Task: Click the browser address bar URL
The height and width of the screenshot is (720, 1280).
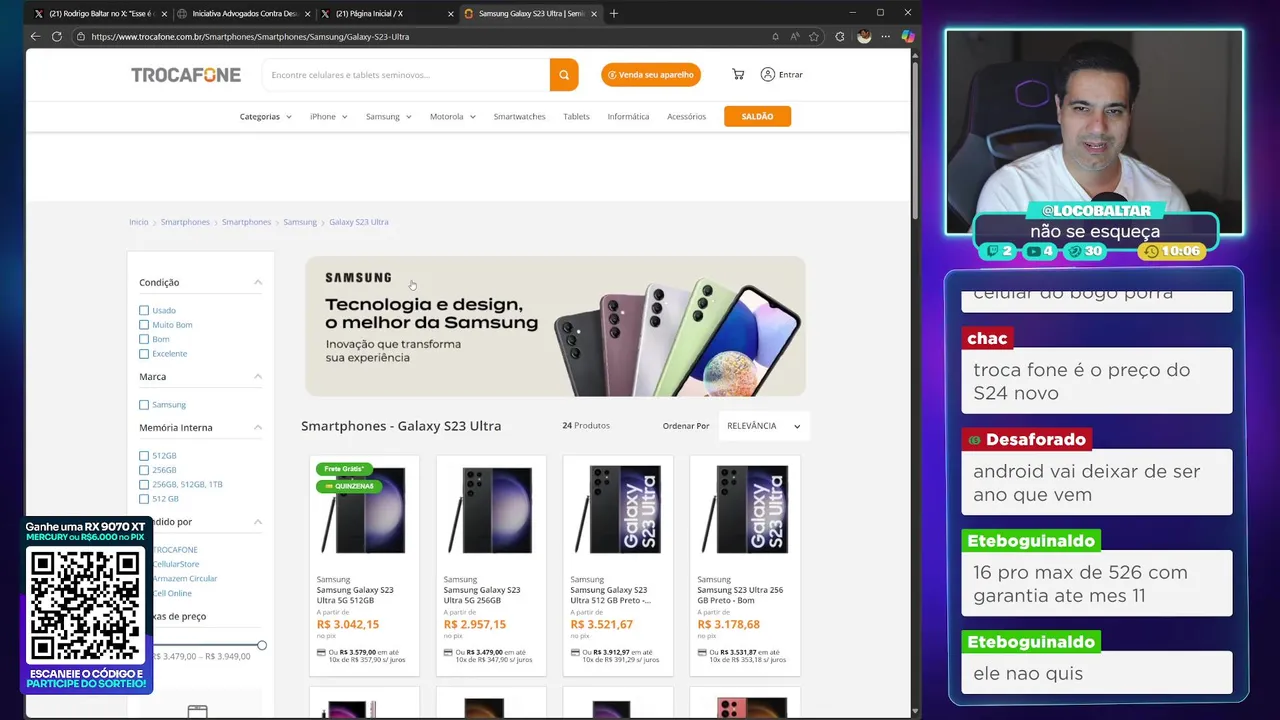Action: coord(250,37)
